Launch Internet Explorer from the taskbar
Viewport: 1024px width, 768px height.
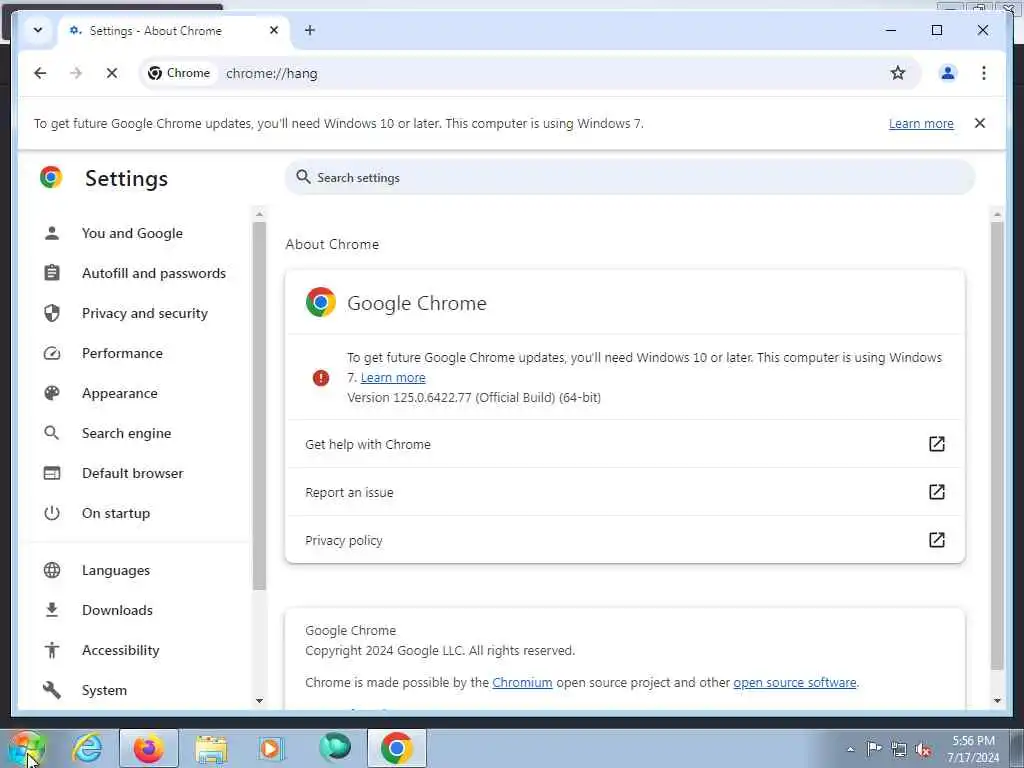pyautogui.click(x=87, y=748)
